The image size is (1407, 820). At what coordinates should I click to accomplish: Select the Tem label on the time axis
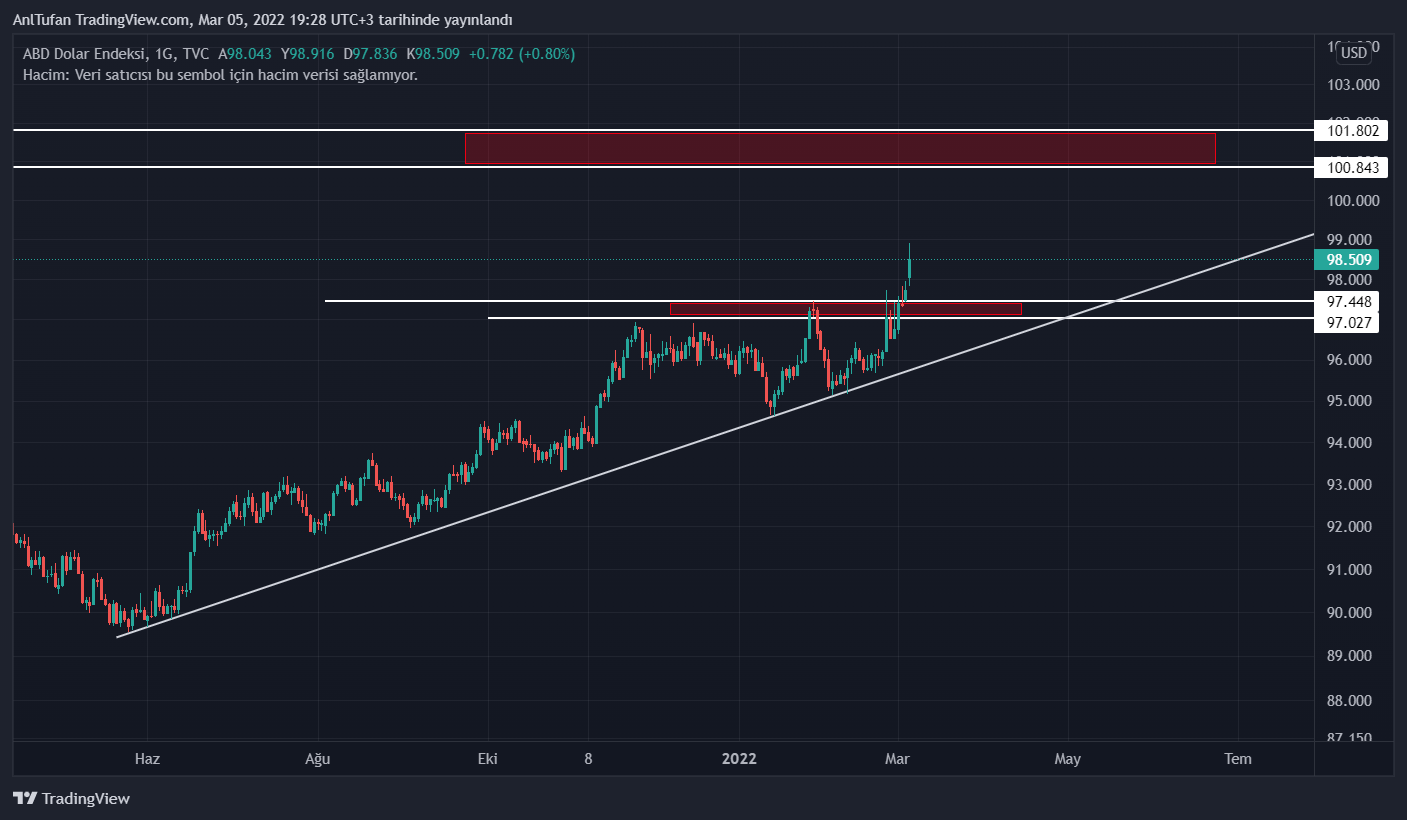1238,759
